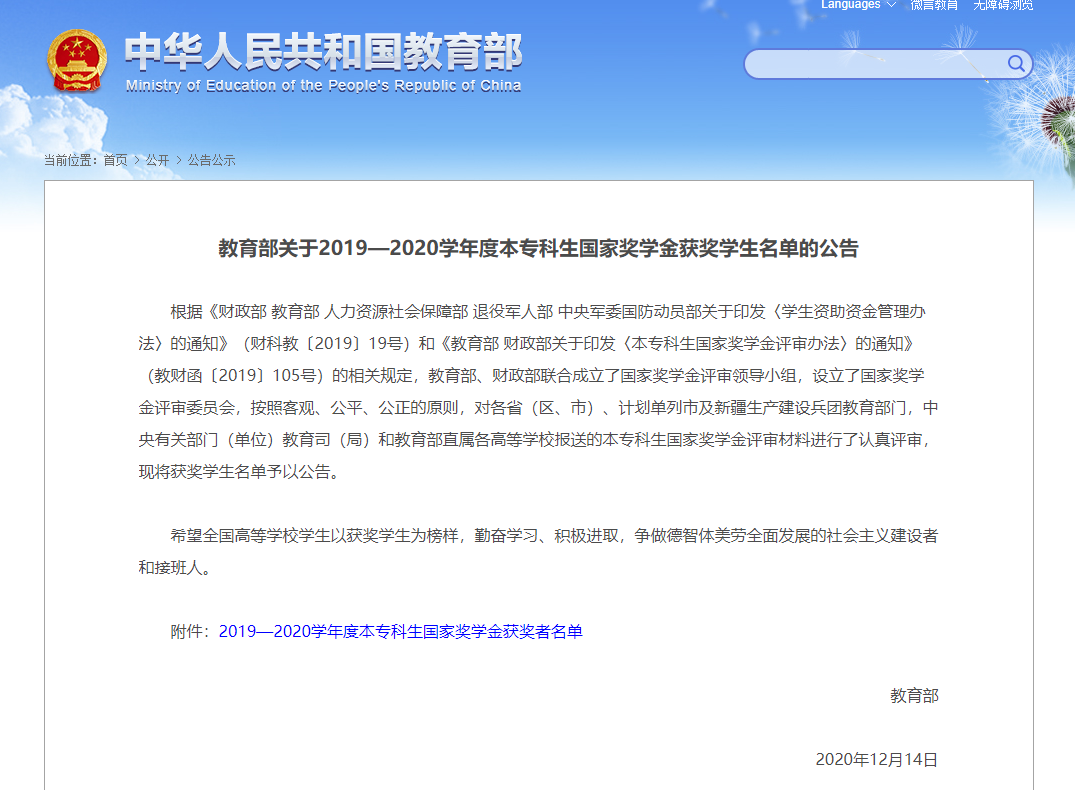Click the 附件: label
Screen dimensions: 1075x790
click(x=191, y=632)
